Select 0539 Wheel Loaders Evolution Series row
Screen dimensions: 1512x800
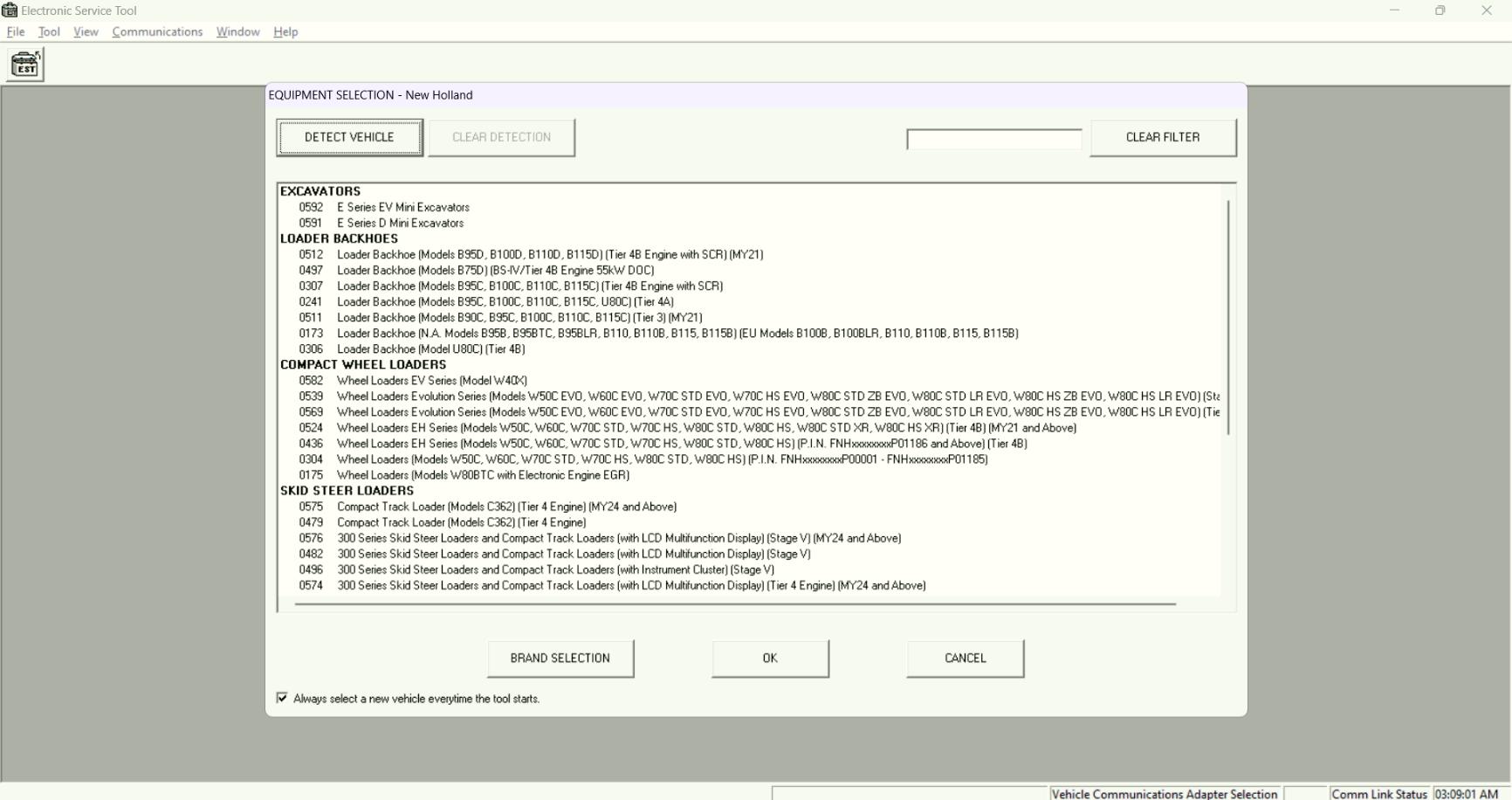coord(759,396)
